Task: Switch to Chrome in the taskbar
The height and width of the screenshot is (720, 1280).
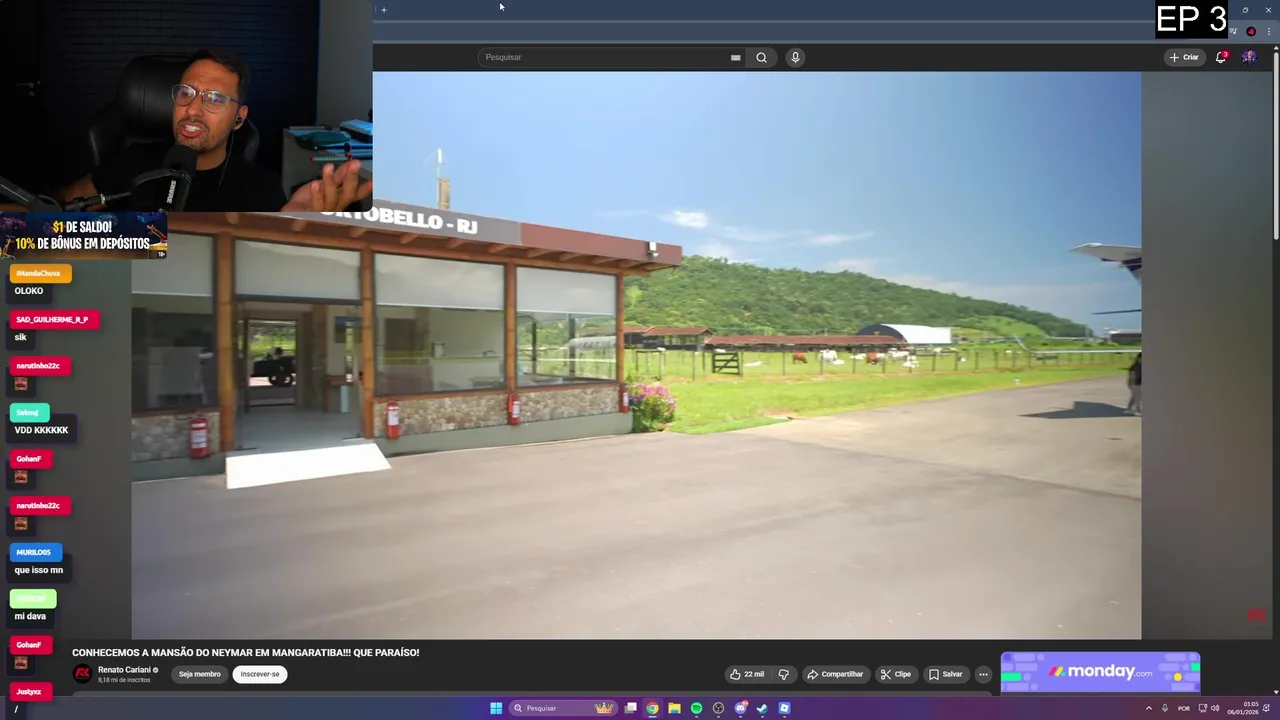Action: 652,708
